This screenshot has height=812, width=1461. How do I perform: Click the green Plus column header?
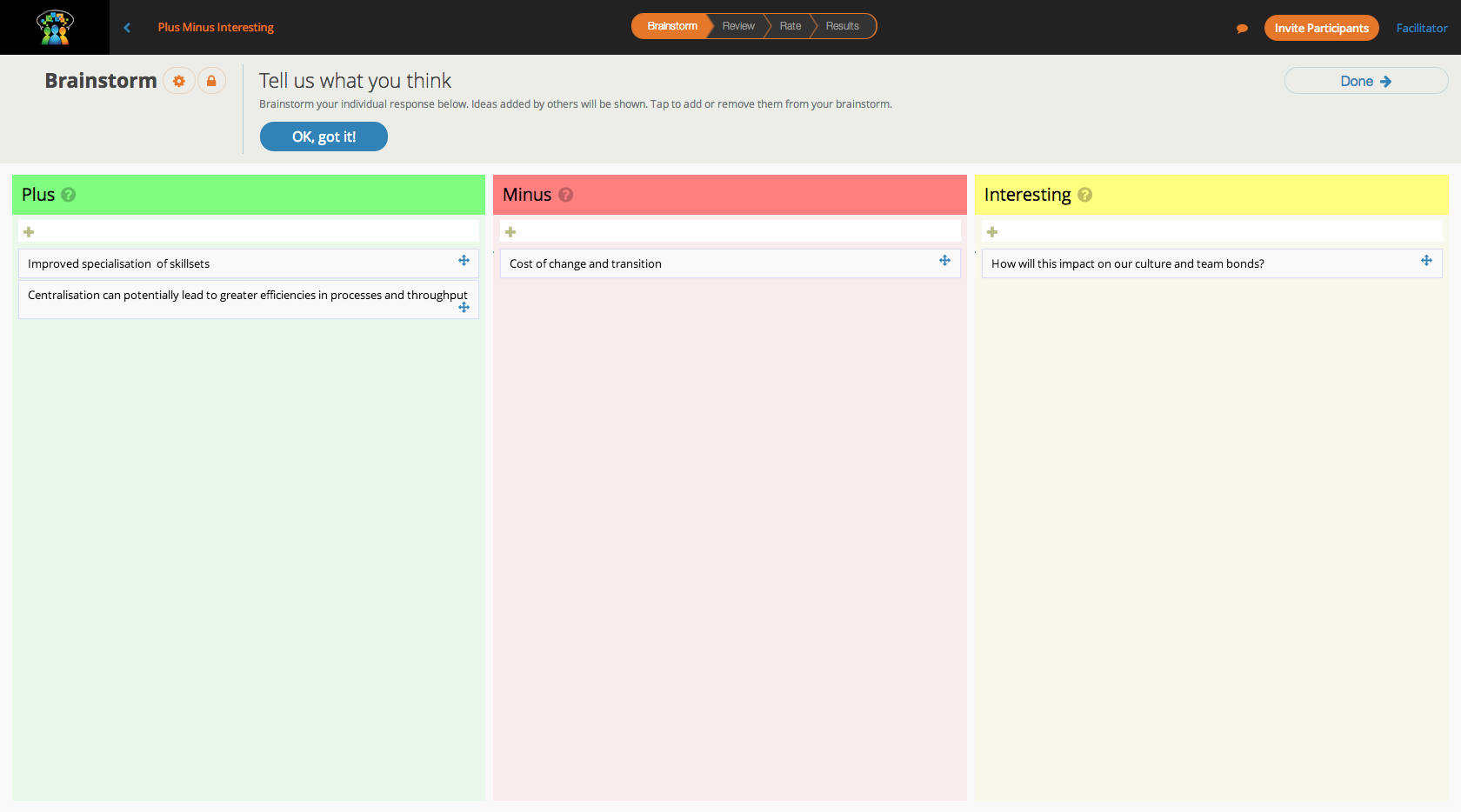click(249, 195)
